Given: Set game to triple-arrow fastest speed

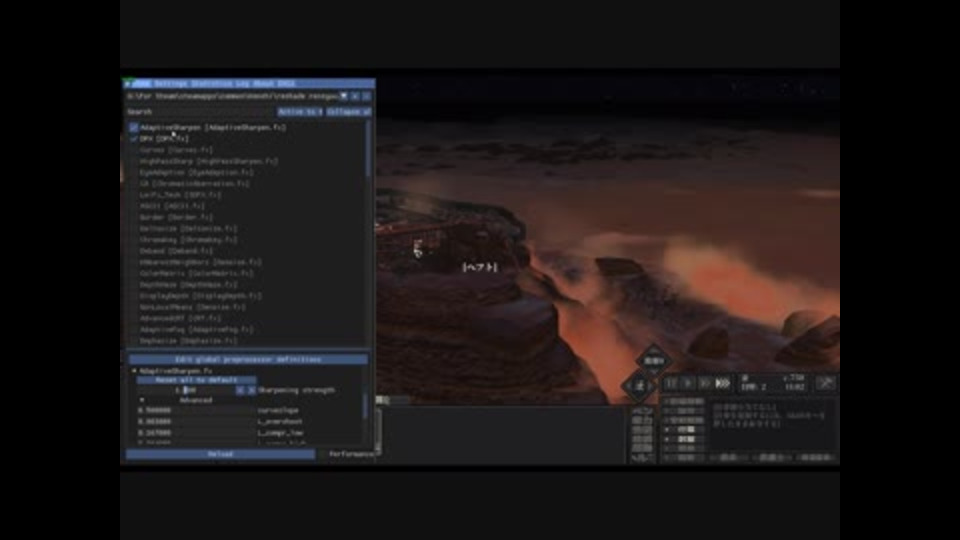Looking at the screenshot, I should pyautogui.click(x=723, y=383).
